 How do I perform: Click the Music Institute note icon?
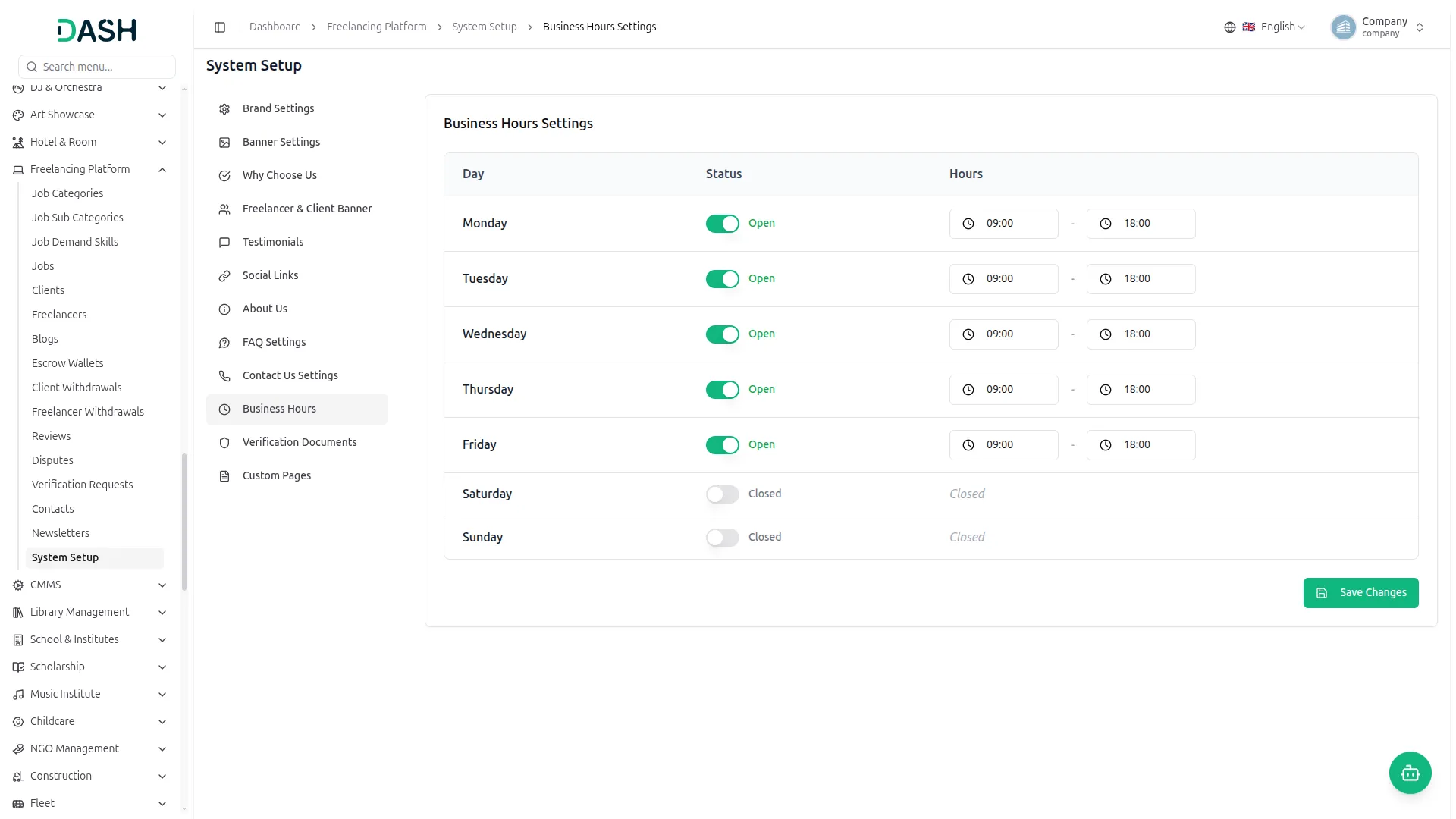point(18,695)
